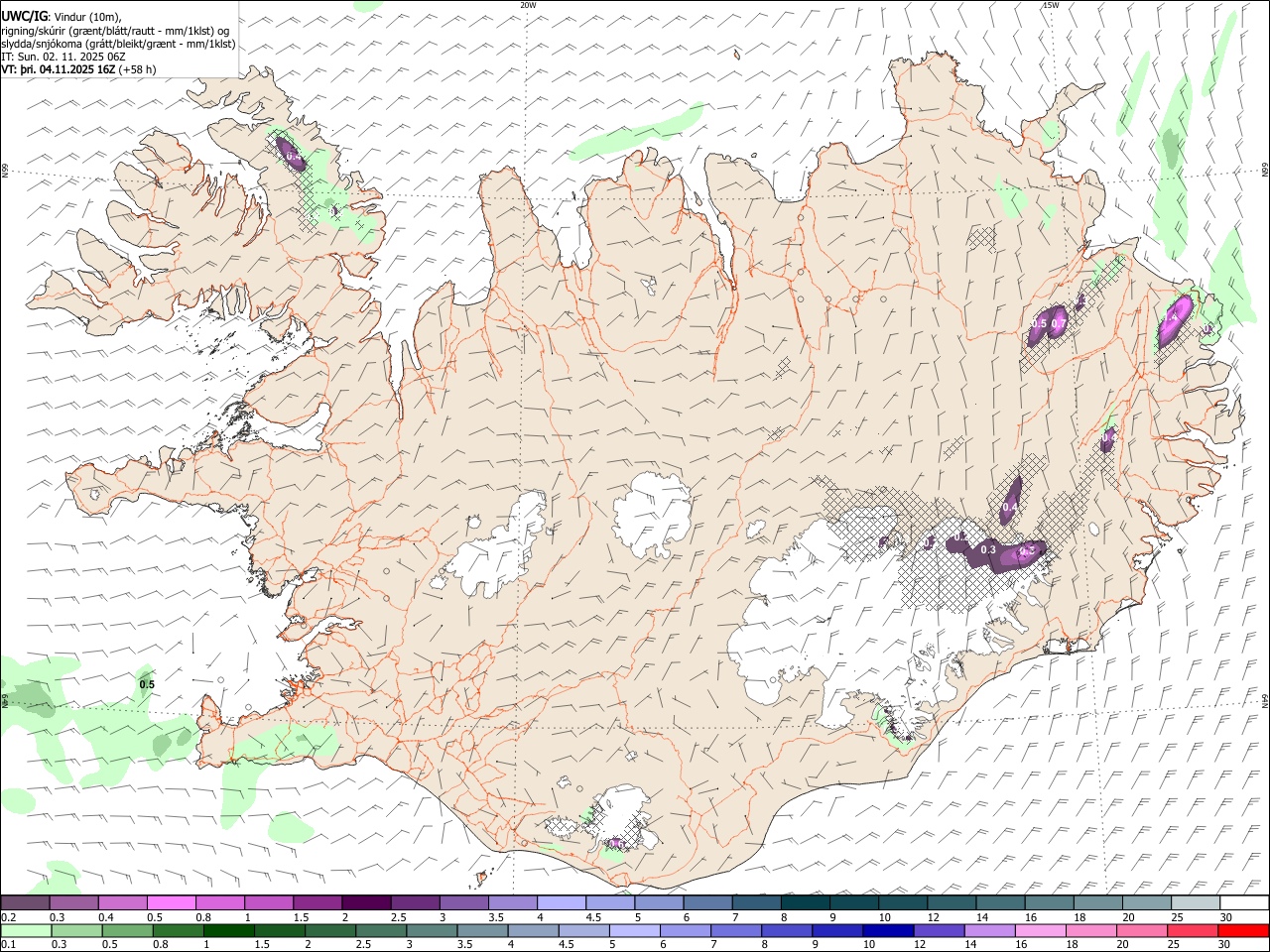Click the '0.3' value on the southeast dark purple band
The image size is (1270, 952).
pyautogui.click(x=988, y=549)
